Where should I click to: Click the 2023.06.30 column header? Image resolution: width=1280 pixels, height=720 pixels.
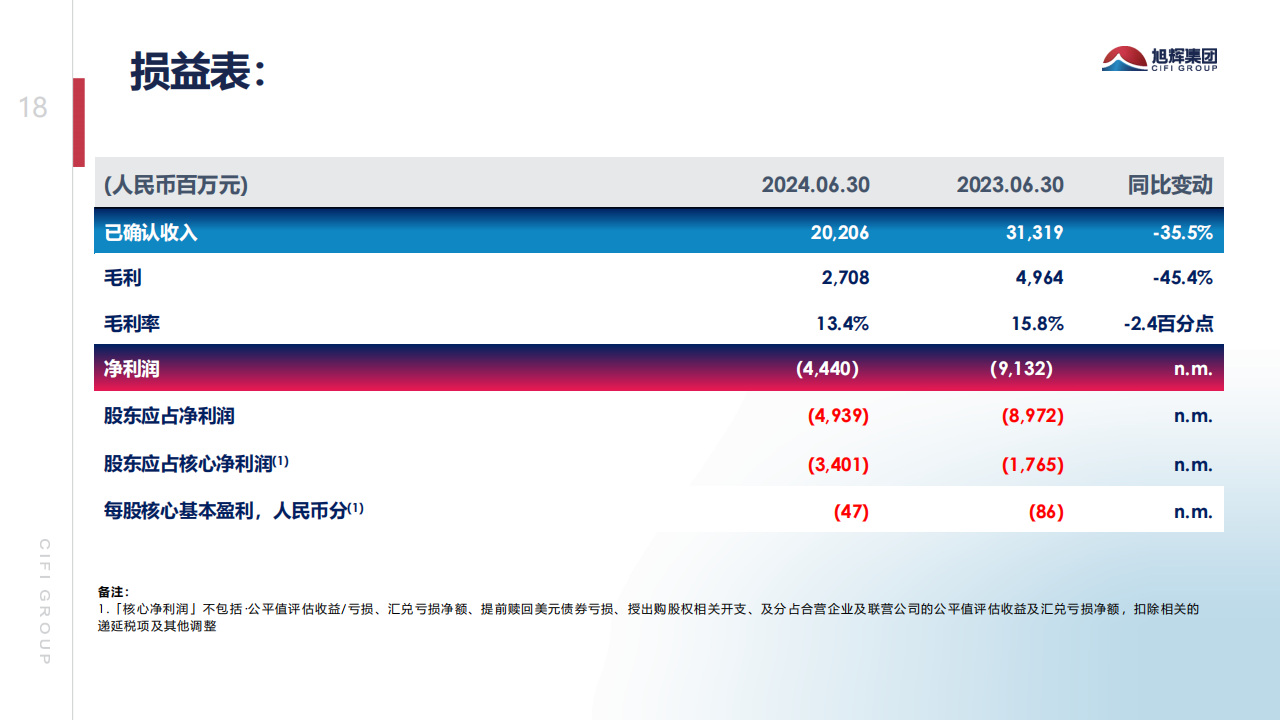pos(1010,185)
